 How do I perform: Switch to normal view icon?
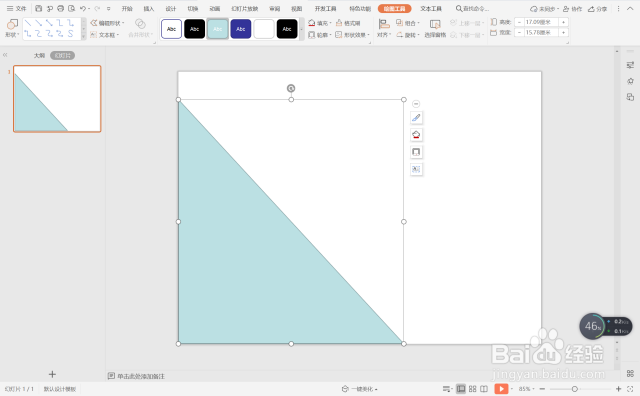[461, 389]
